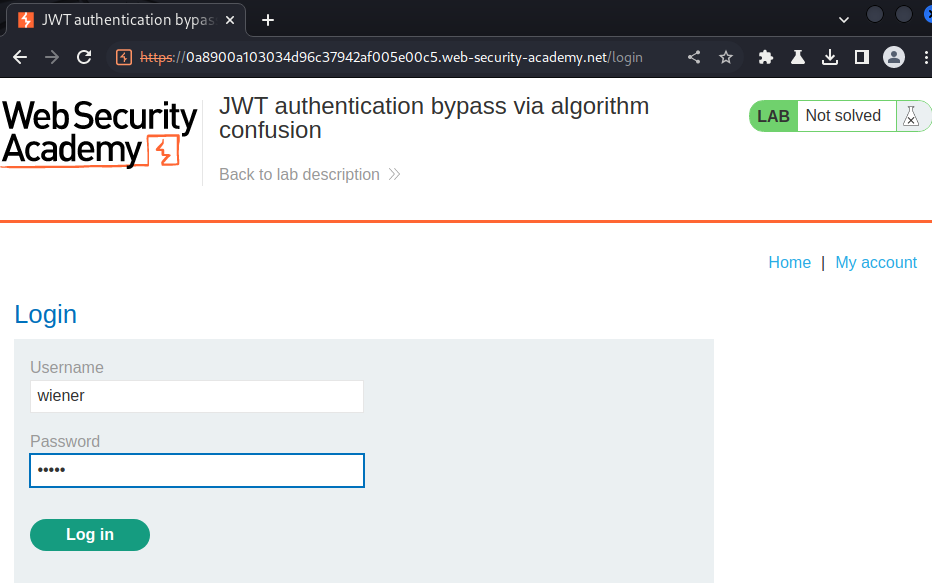Click the green LAB badge
932x584 pixels.
pos(773,116)
